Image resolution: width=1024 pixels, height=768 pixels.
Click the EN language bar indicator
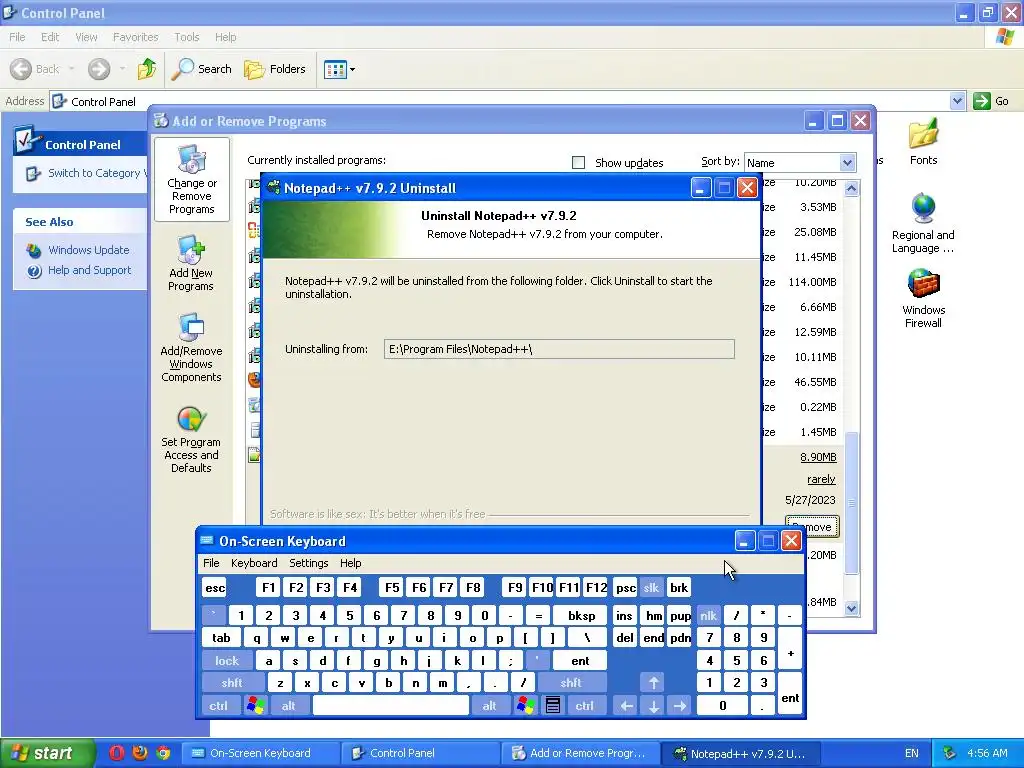point(912,753)
